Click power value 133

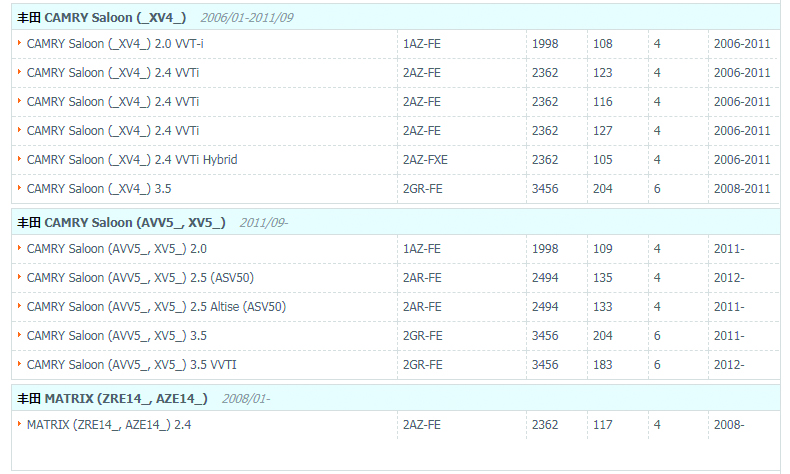pyautogui.click(x=603, y=307)
